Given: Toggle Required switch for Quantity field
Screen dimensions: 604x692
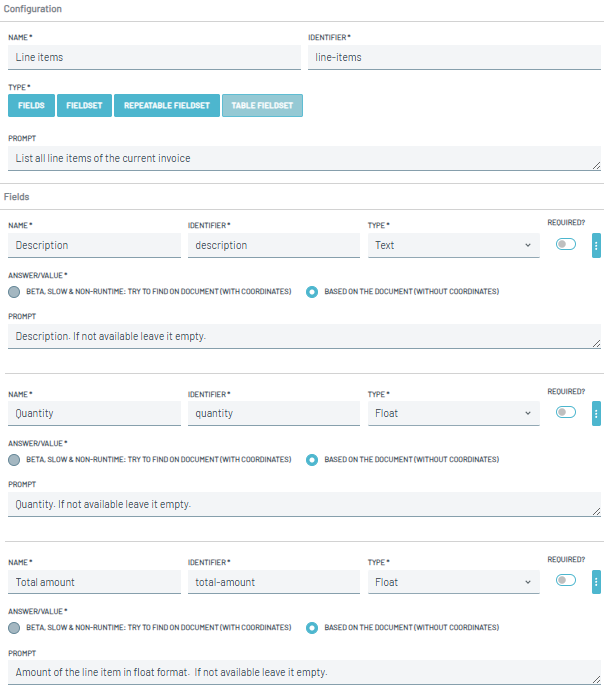Looking at the screenshot, I should tap(566, 413).
